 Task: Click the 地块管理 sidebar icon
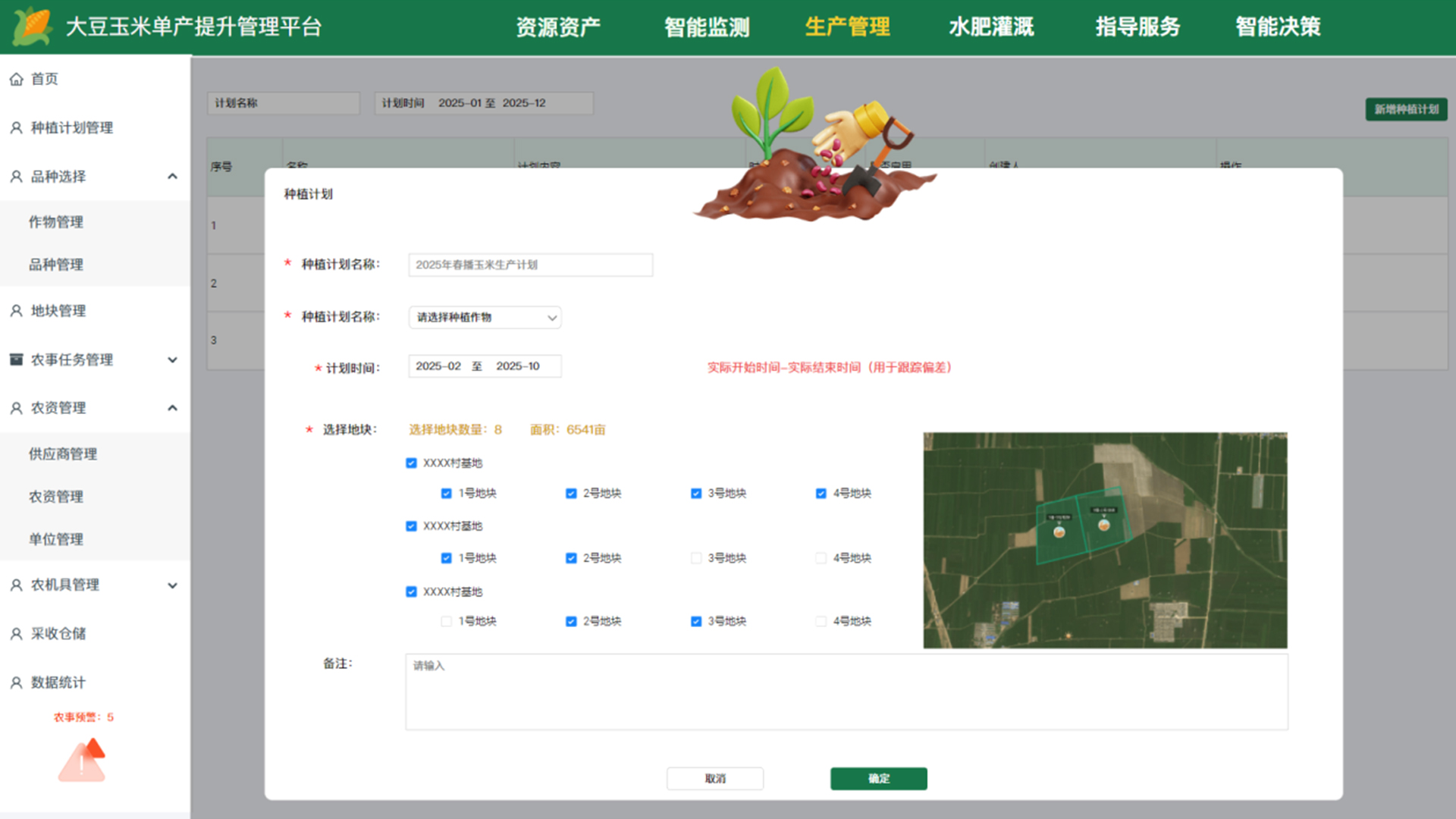[x=16, y=311]
